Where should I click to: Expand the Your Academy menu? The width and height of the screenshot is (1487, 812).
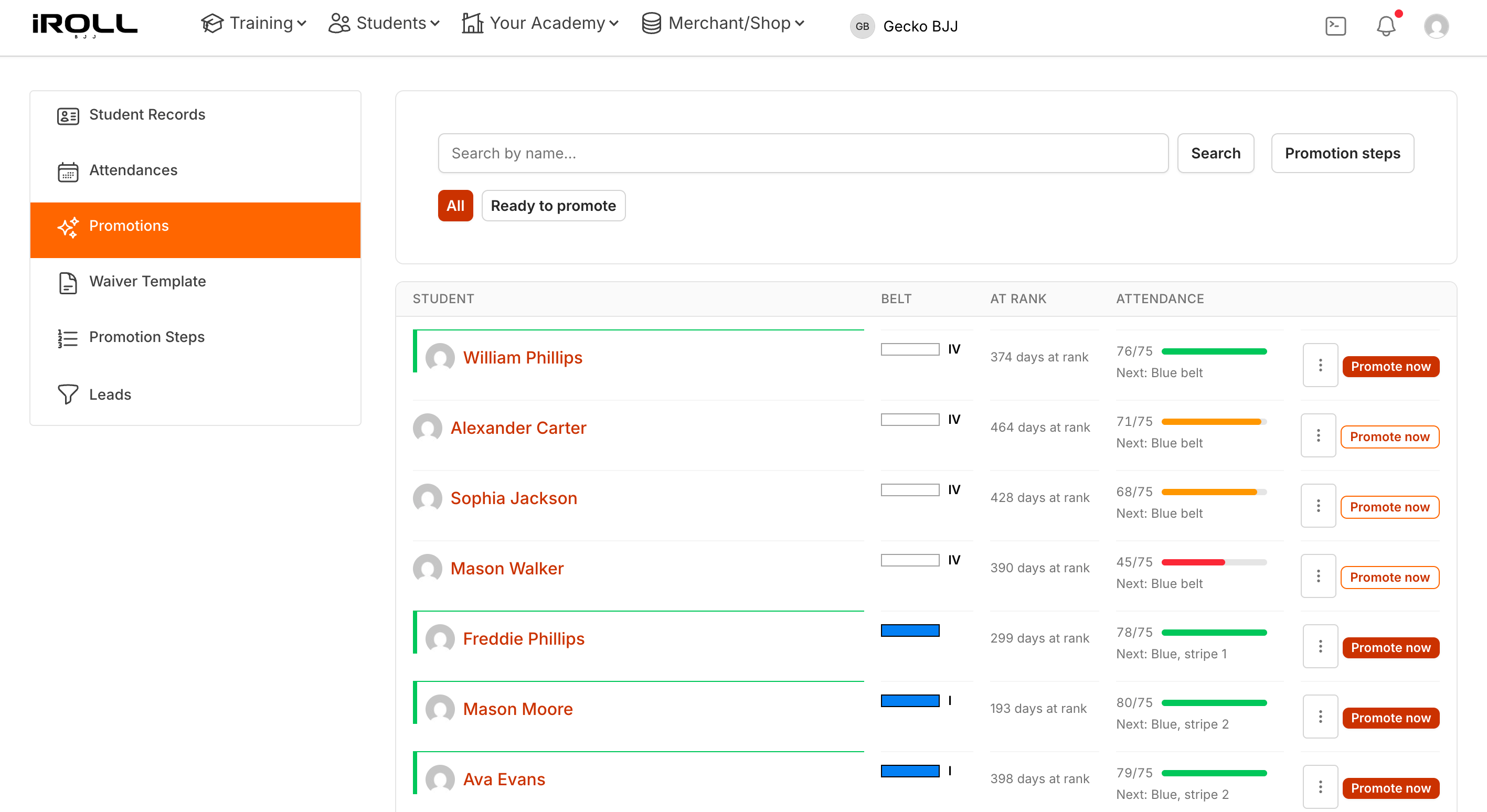point(540,23)
